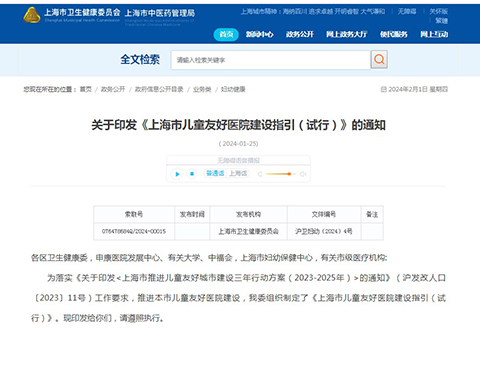Switch to traditional Chinese via 繁體

[441, 21]
